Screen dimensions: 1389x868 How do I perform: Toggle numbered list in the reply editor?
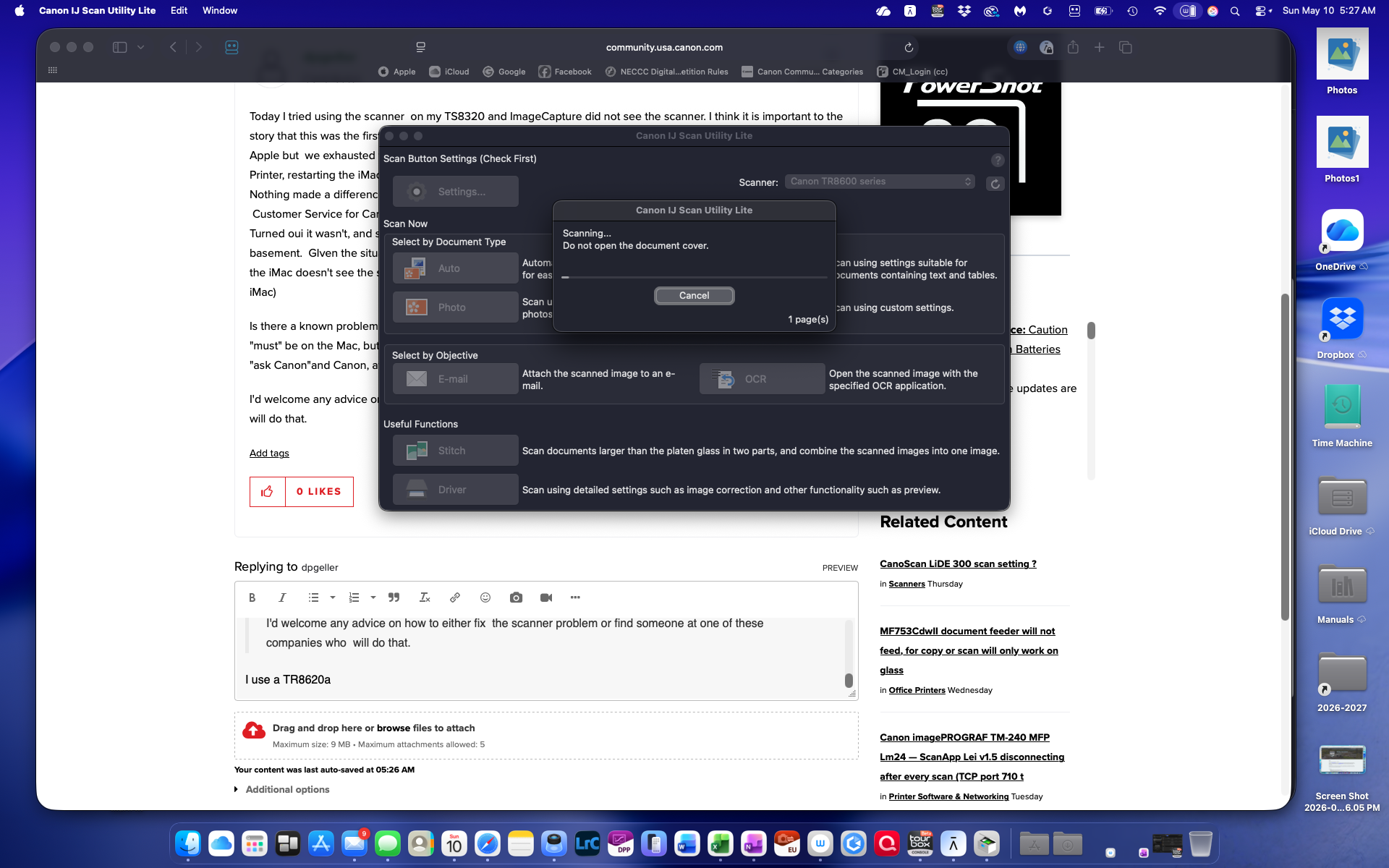(x=354, y=597)
